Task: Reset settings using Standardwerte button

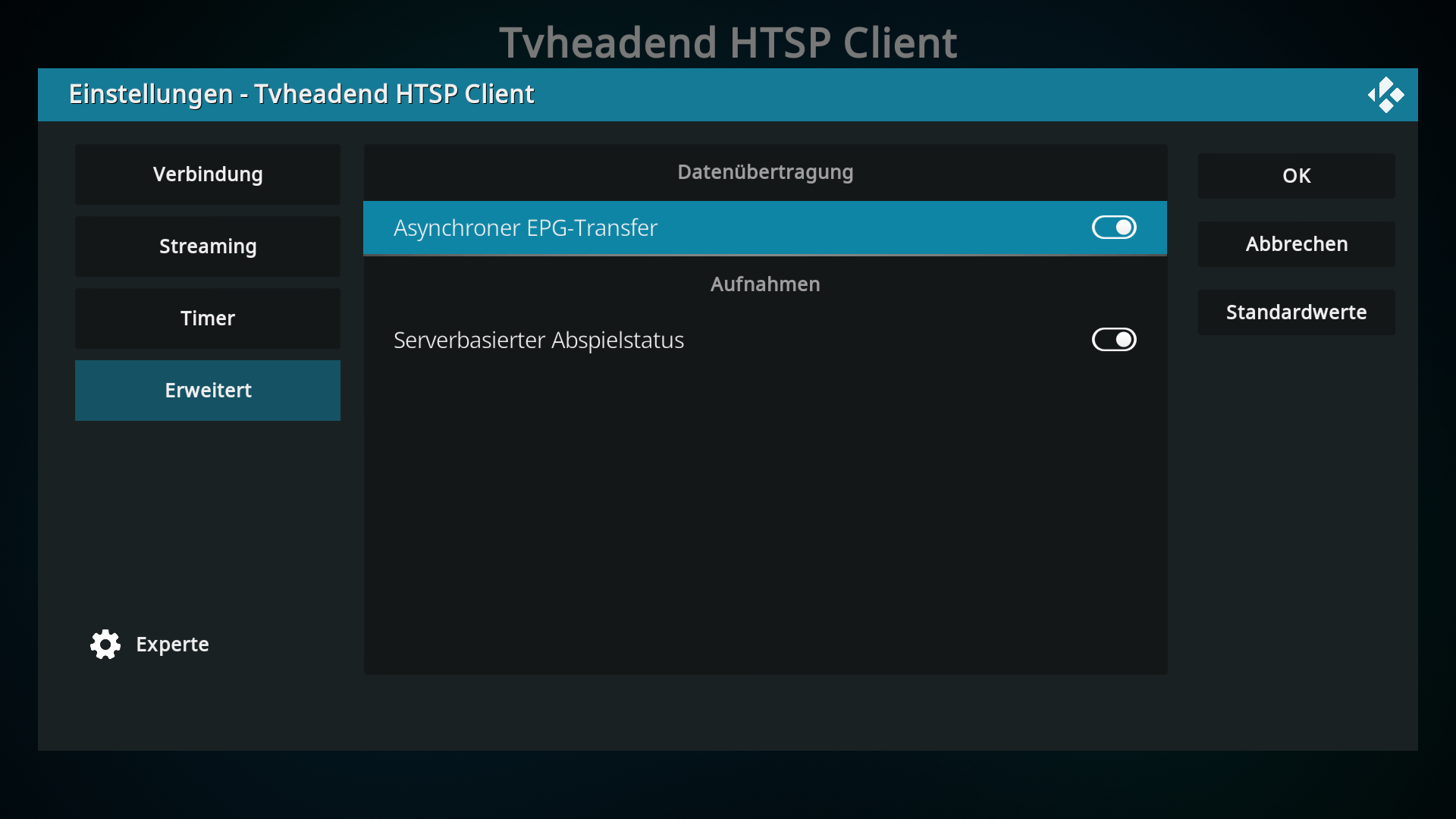Action: tap(1296, 312)
